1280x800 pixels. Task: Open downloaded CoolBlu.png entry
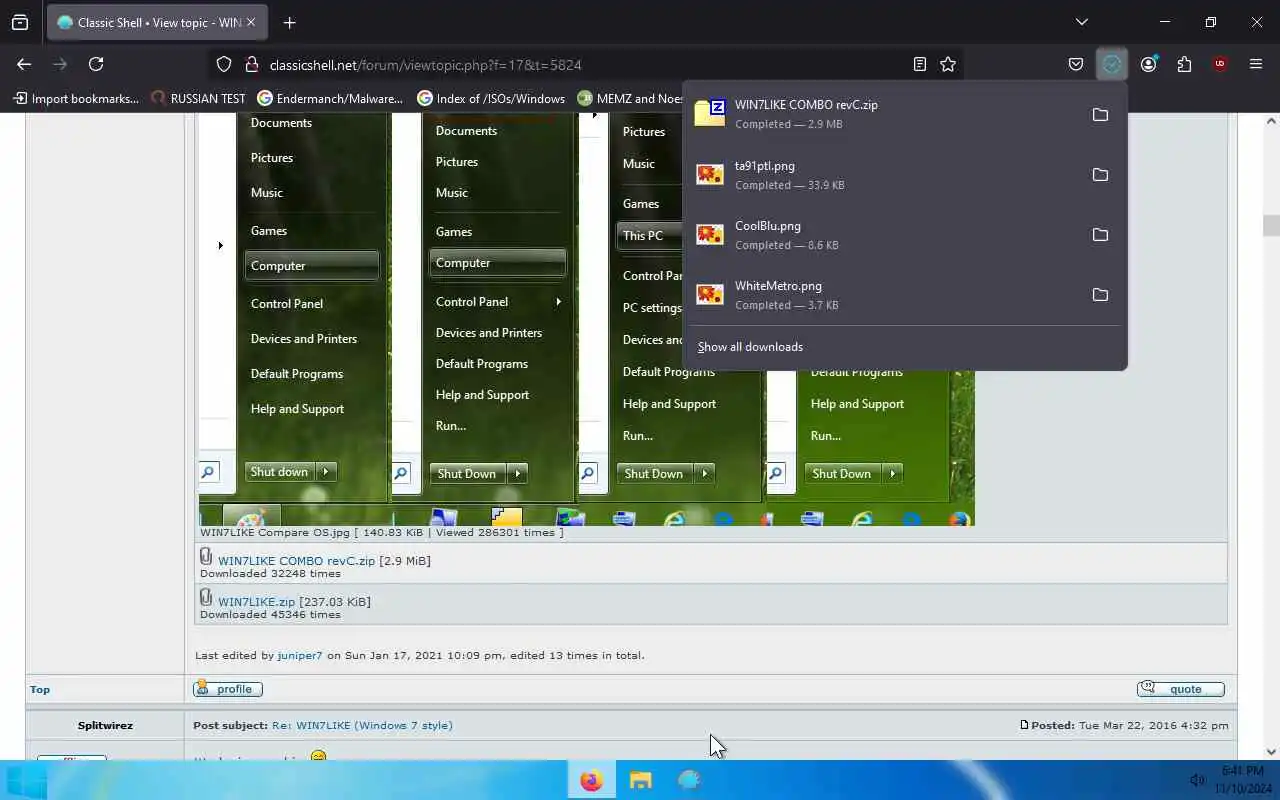tap(885, 235)
